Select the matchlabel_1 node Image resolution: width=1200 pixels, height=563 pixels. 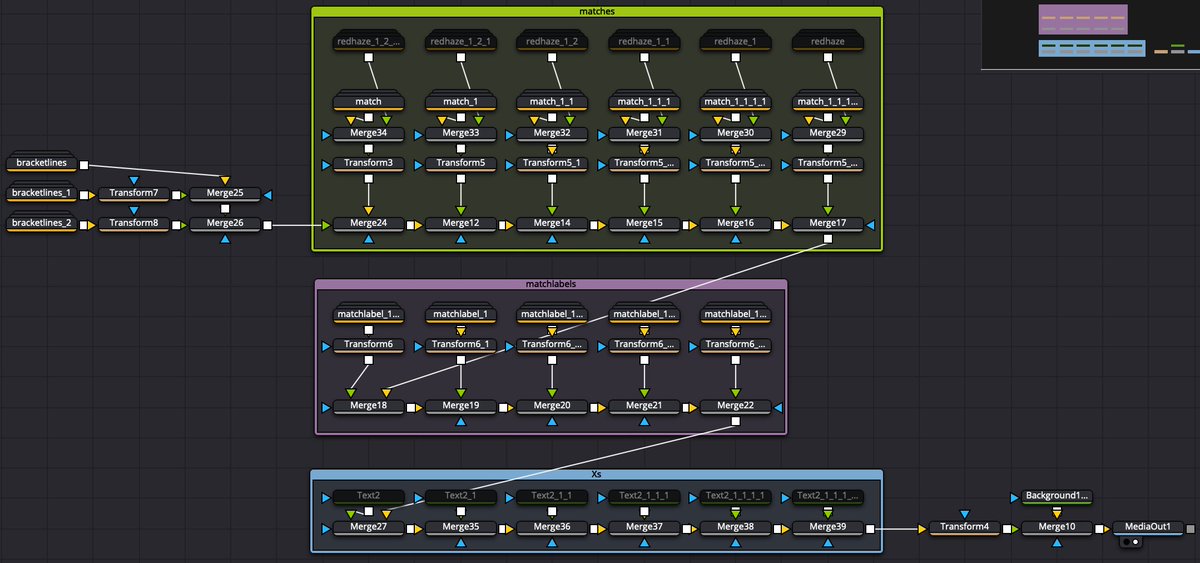coord(460,314)
